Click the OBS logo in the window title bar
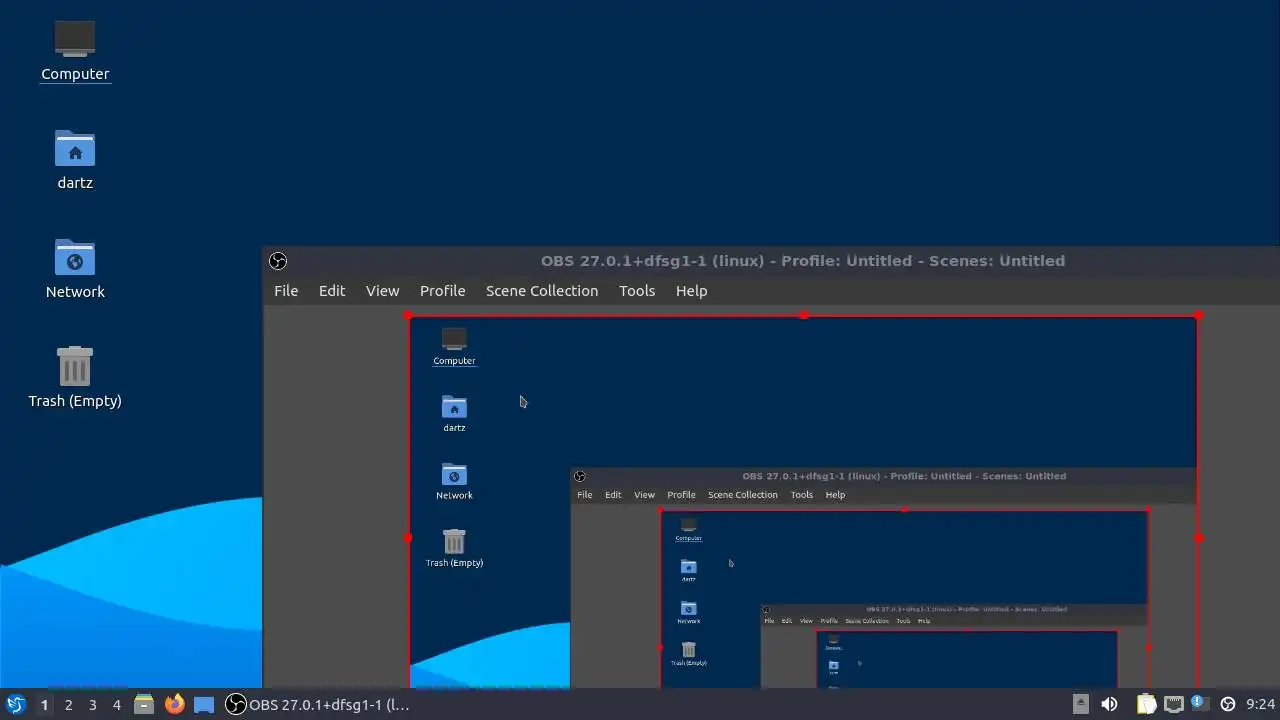The width and height of the screenshot is (1280, 720). (x=278, y=261)
